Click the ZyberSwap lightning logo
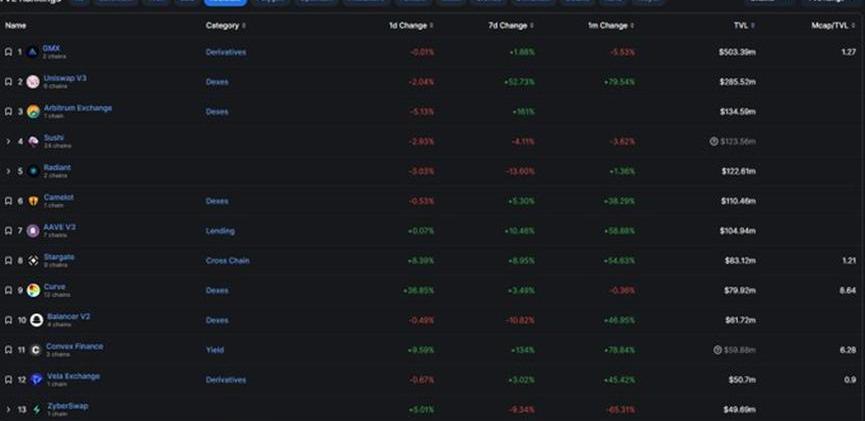Image resolution: width=865 pixels, height=421 pixels. 36,410
